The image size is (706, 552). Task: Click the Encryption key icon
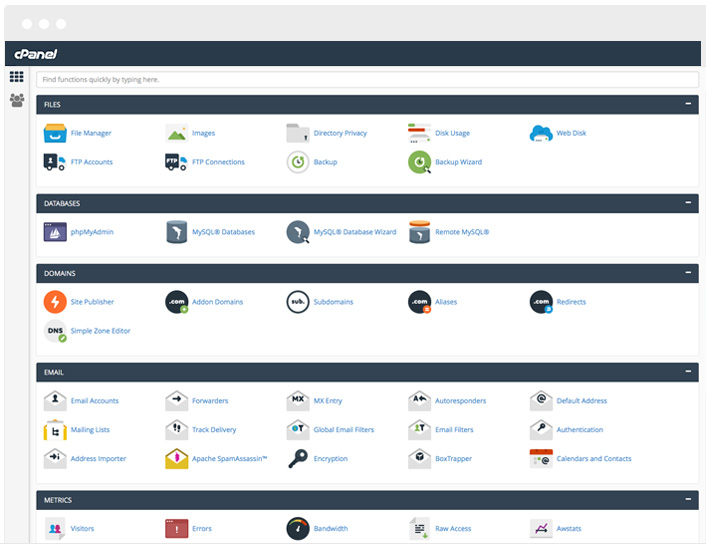point(297,458)
